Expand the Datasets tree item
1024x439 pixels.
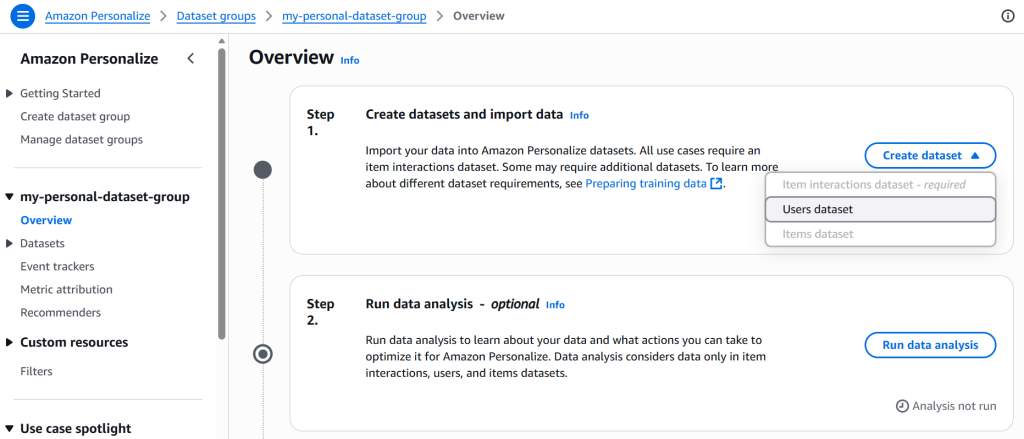(9, 243)
